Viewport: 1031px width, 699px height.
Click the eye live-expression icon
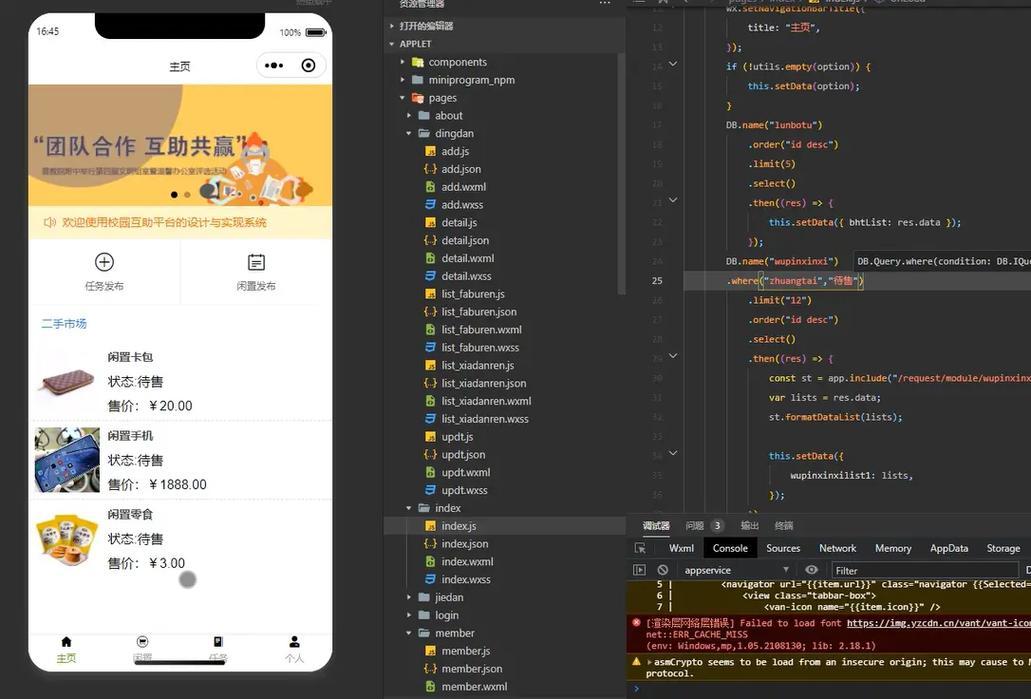(811, 569)
